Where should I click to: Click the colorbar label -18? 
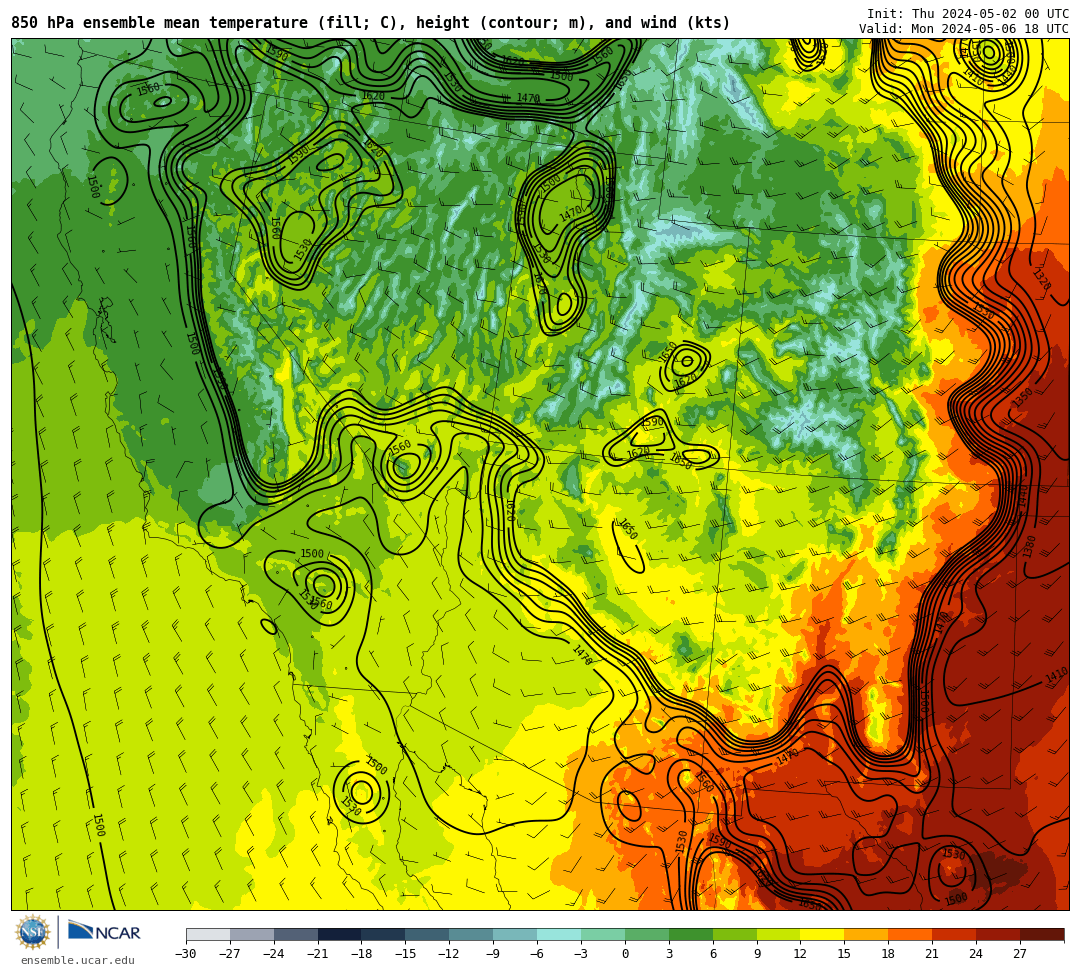pyautogui.click(x=362, y=954)
